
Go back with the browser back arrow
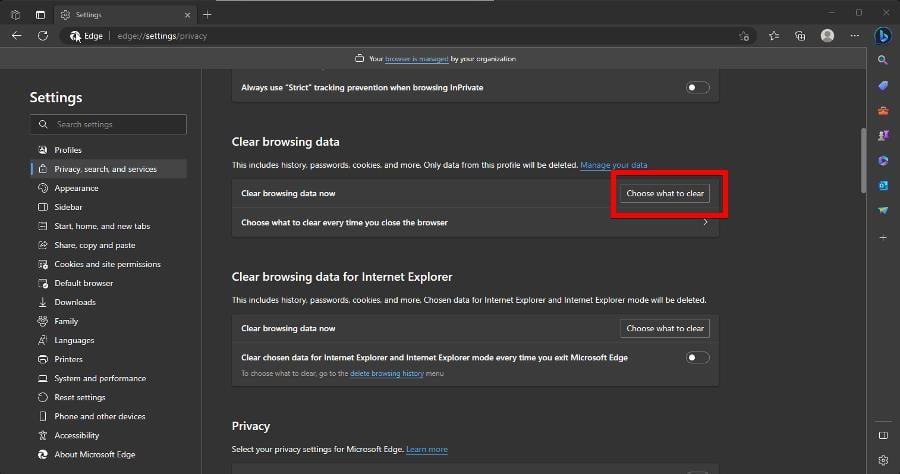(17, 36)
